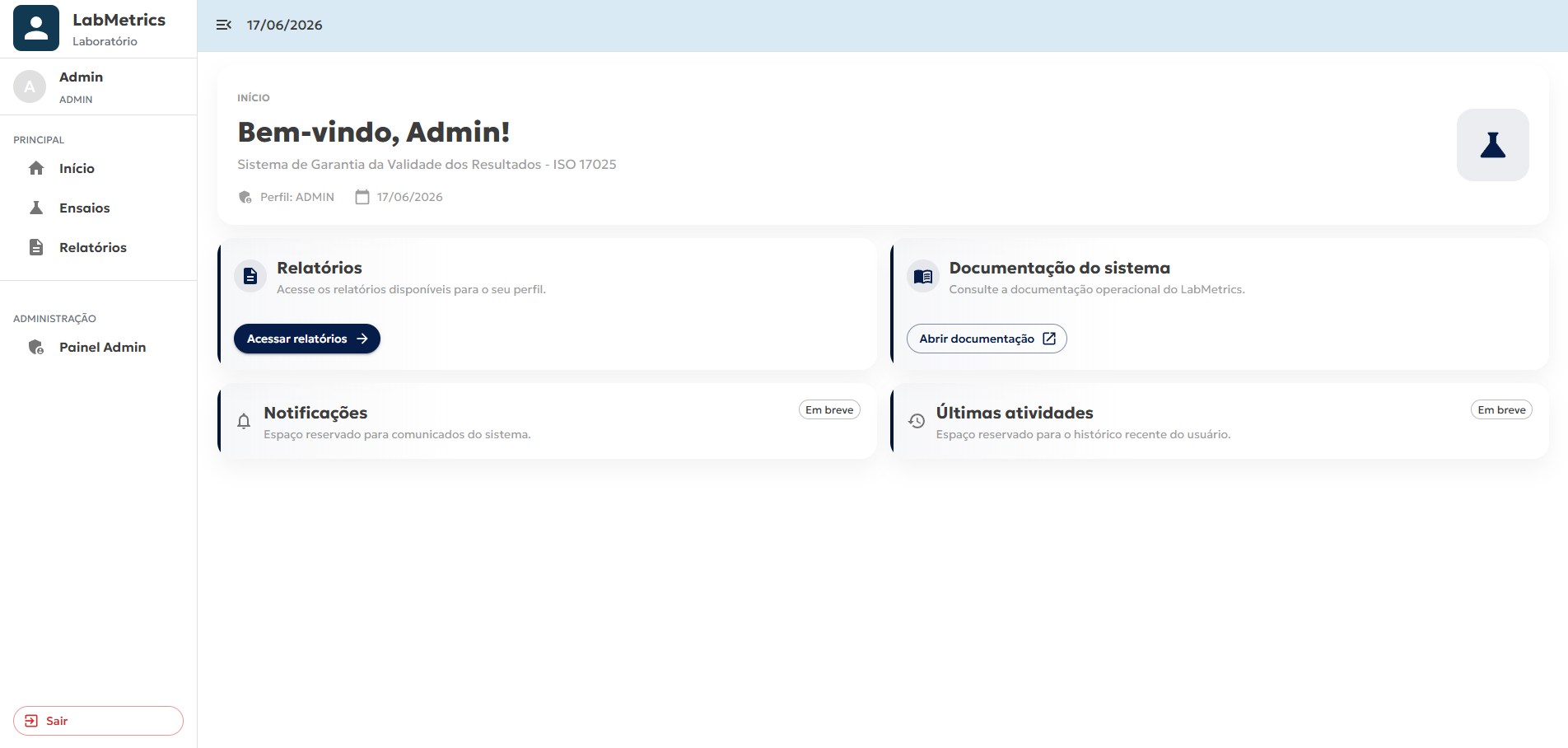
Task: Click the Em breve badge on Notificações
Action: (x=829, y=409)
